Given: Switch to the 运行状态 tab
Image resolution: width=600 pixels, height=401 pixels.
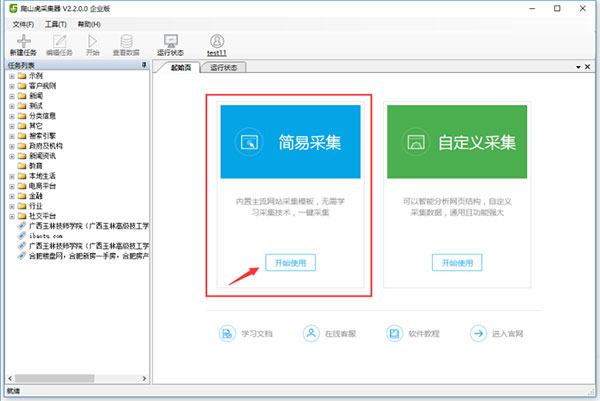Looking at the screenshot, I should pos(224,68).
